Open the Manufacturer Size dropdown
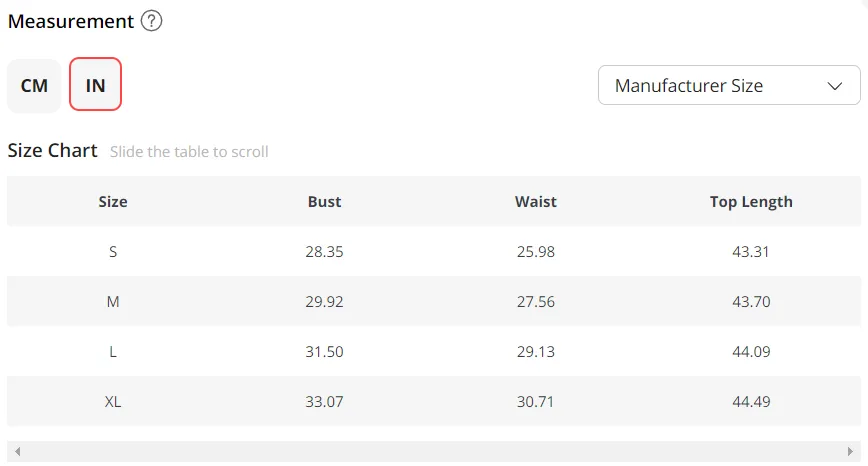Image resolution: width=868 pixels, height=466 pixels. (x=729, y=85)
